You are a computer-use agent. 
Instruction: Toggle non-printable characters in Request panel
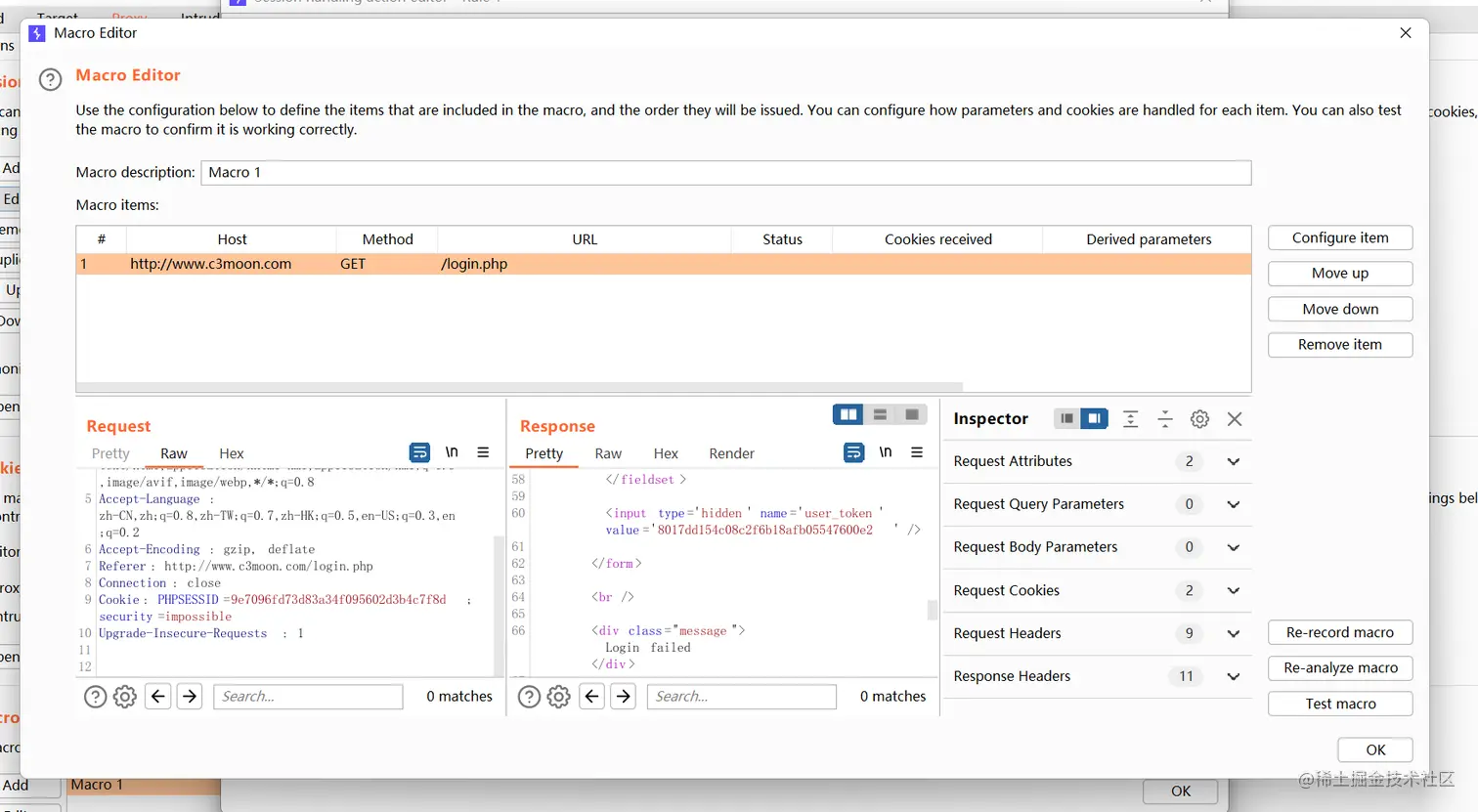click(x=452, y=452)
